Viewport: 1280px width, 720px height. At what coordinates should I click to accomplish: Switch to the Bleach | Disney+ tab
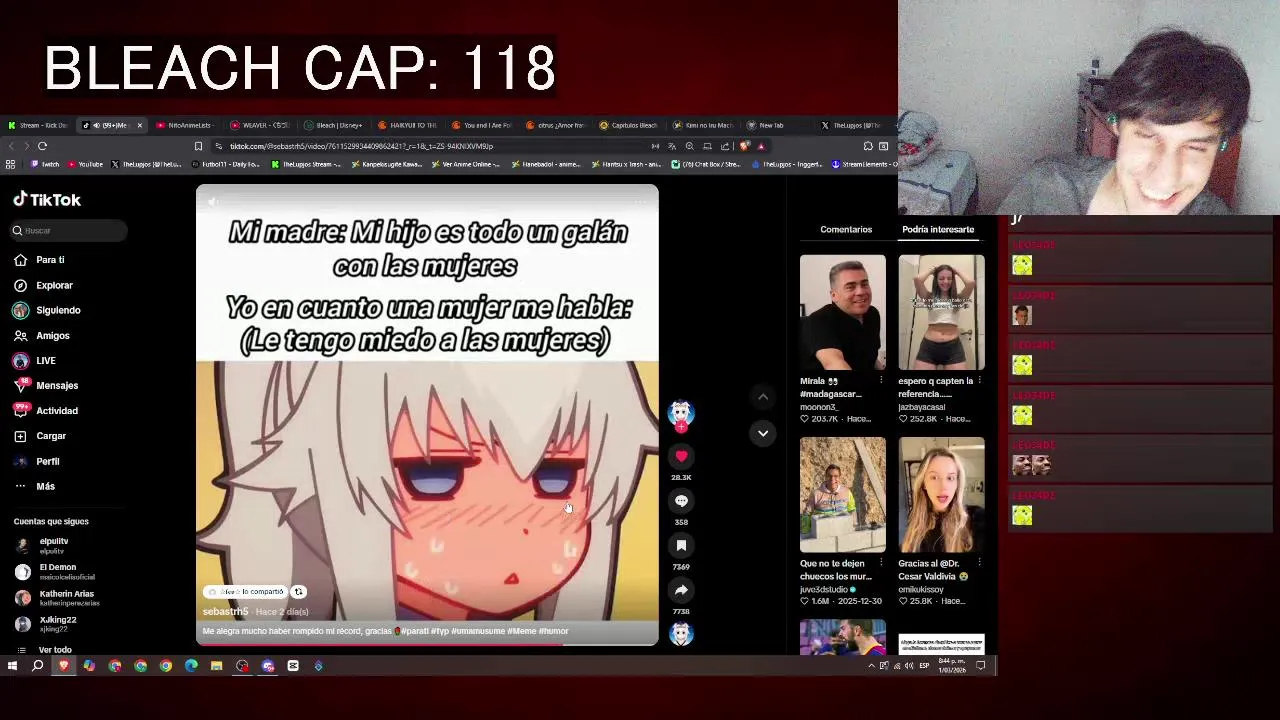coord(333,125)
